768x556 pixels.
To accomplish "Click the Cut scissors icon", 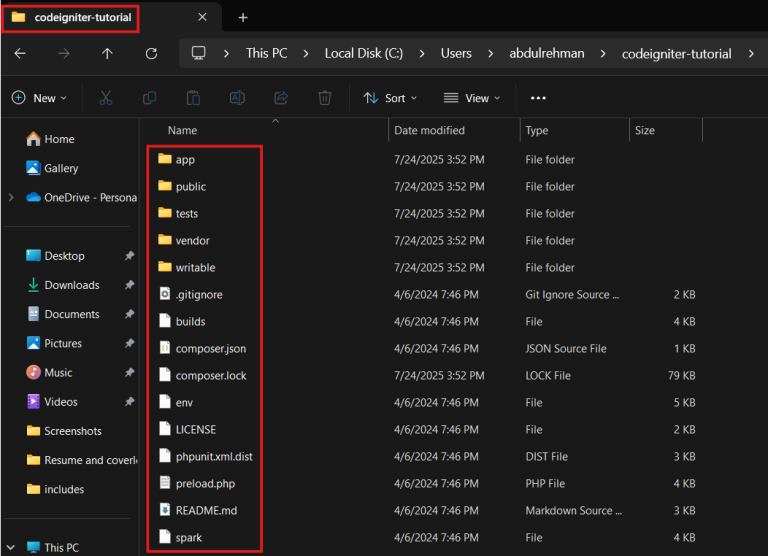I will point(106,98).
